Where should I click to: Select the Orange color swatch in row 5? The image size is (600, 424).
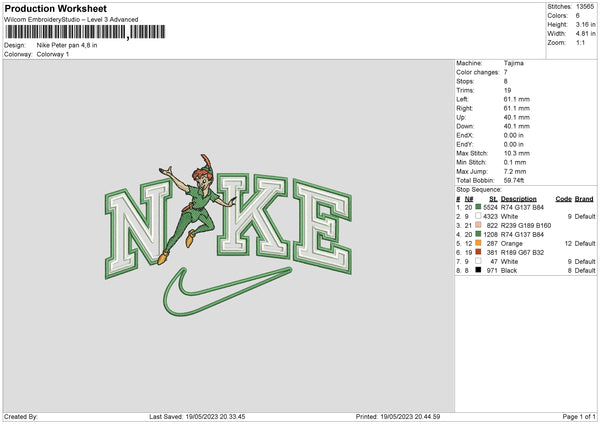[x=478, y=243]
